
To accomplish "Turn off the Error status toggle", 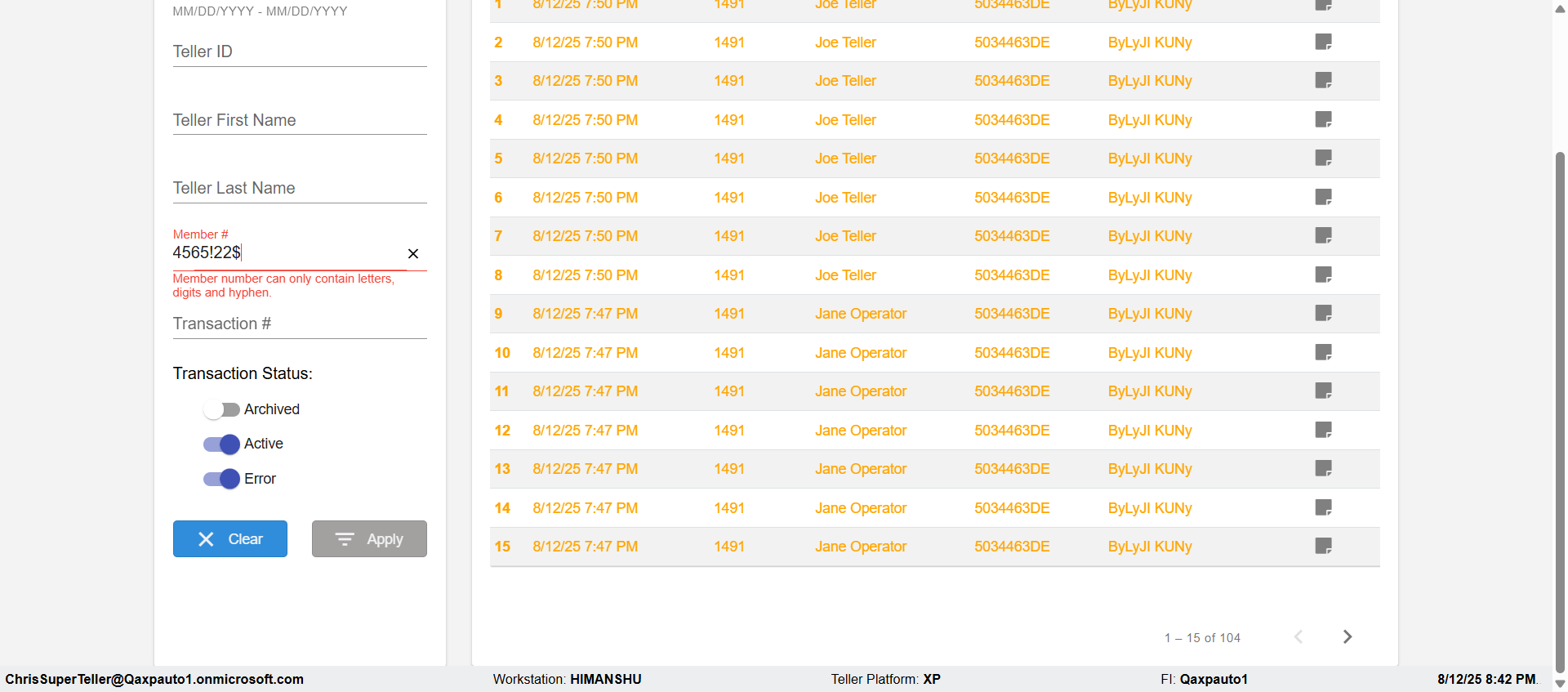I will pos(221,479).
